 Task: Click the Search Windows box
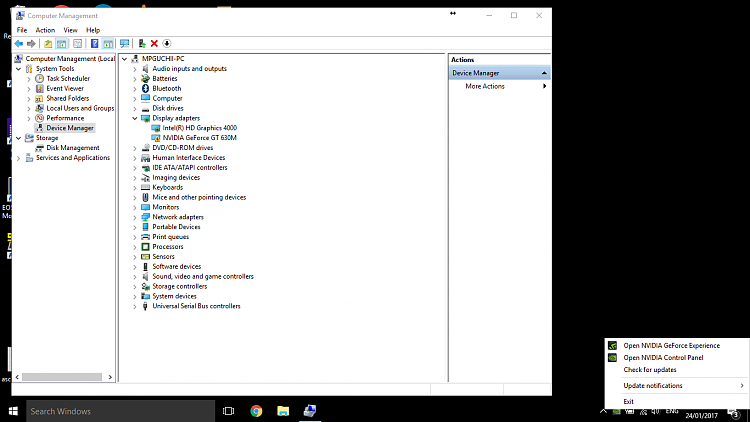coord(120,411)
